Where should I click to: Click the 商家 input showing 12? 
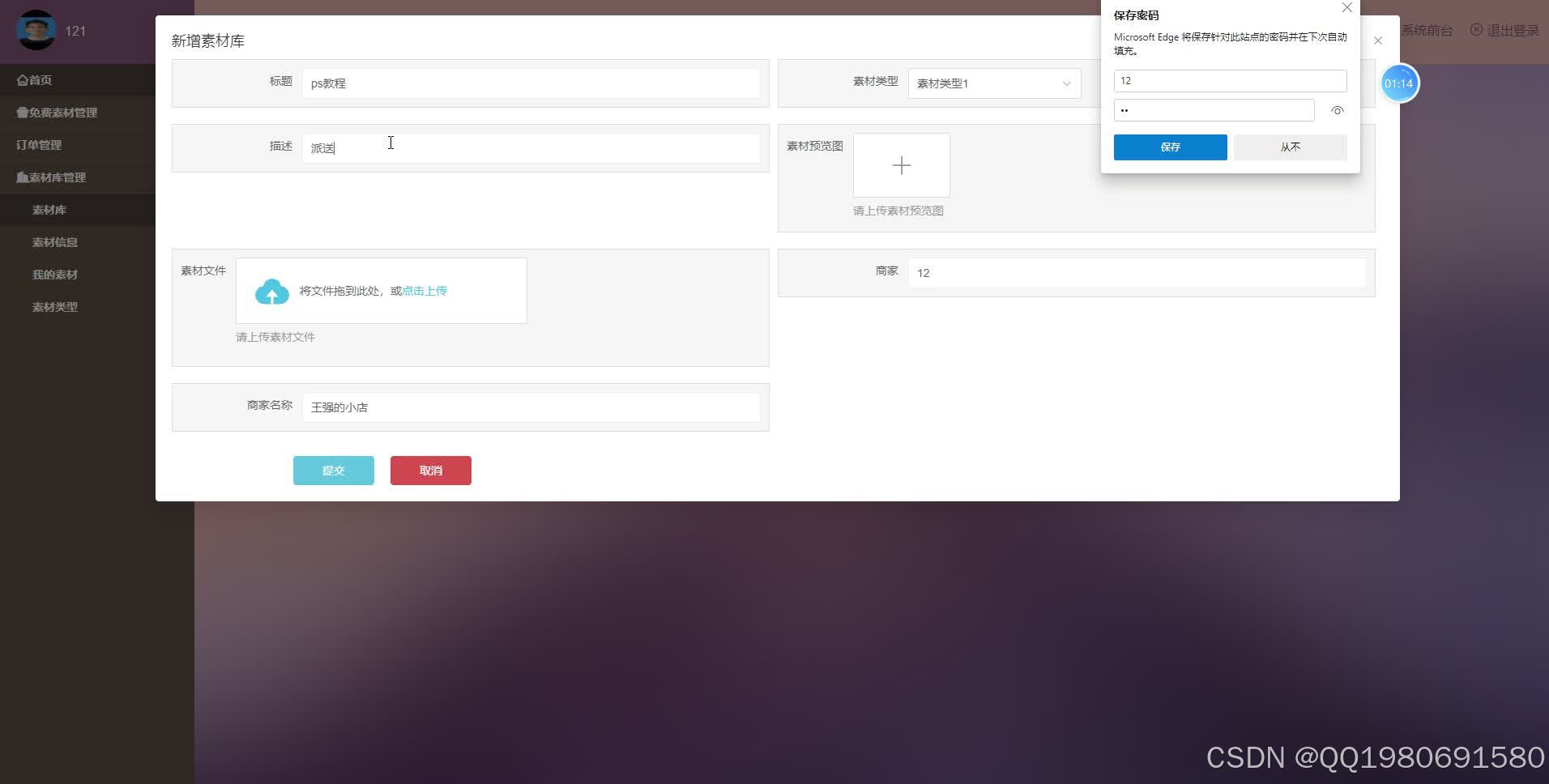coord(1137,273)
